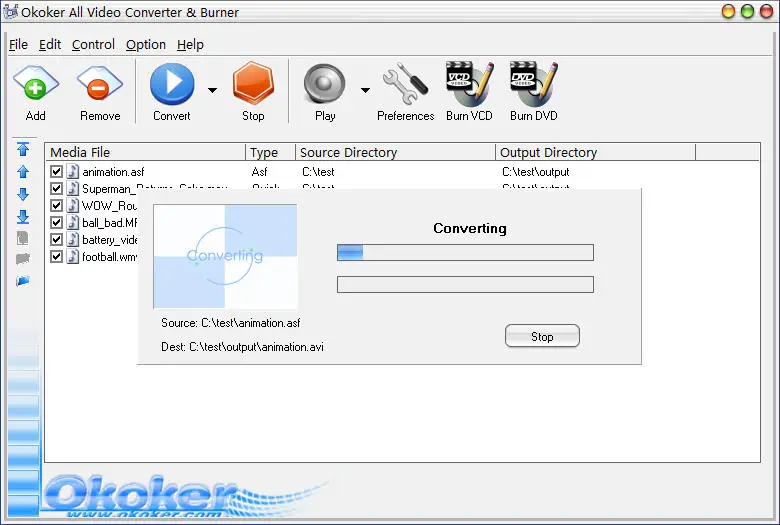
Task: Click Dest: C:\test\output\animation.avi label
Action: (242, 347)
